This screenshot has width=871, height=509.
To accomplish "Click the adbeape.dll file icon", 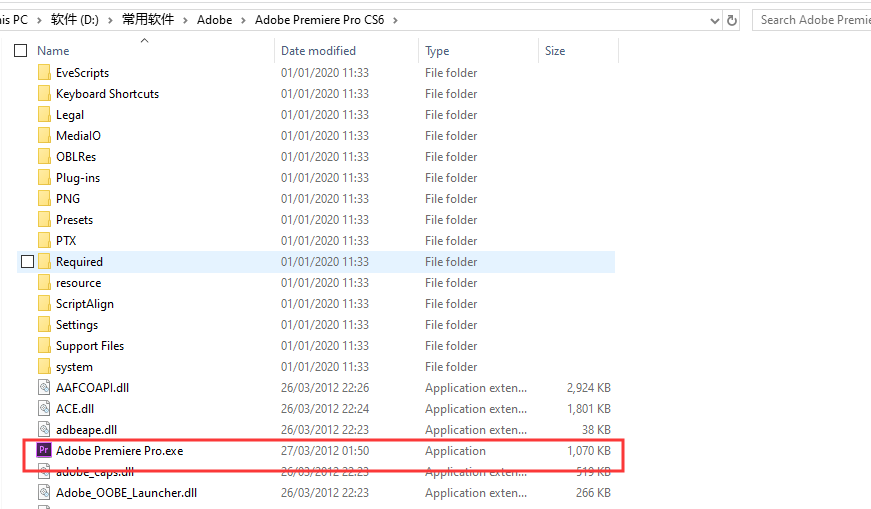I will click(44, 430).
